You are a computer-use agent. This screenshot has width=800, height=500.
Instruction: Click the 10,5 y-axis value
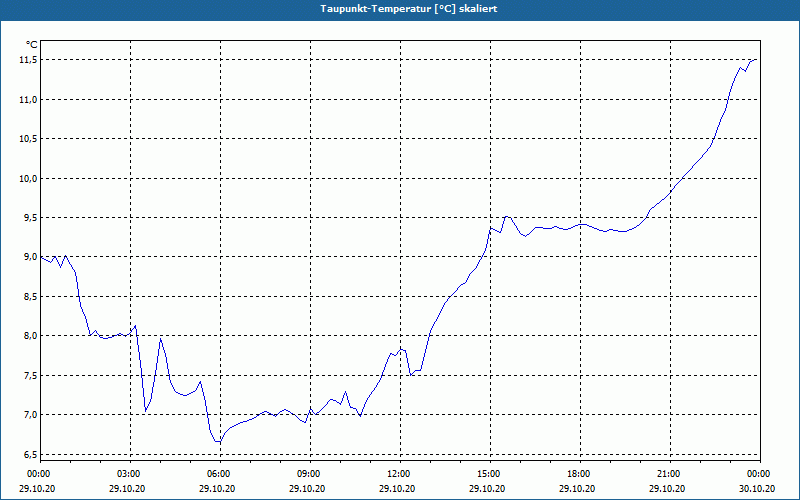pos(28,139)
